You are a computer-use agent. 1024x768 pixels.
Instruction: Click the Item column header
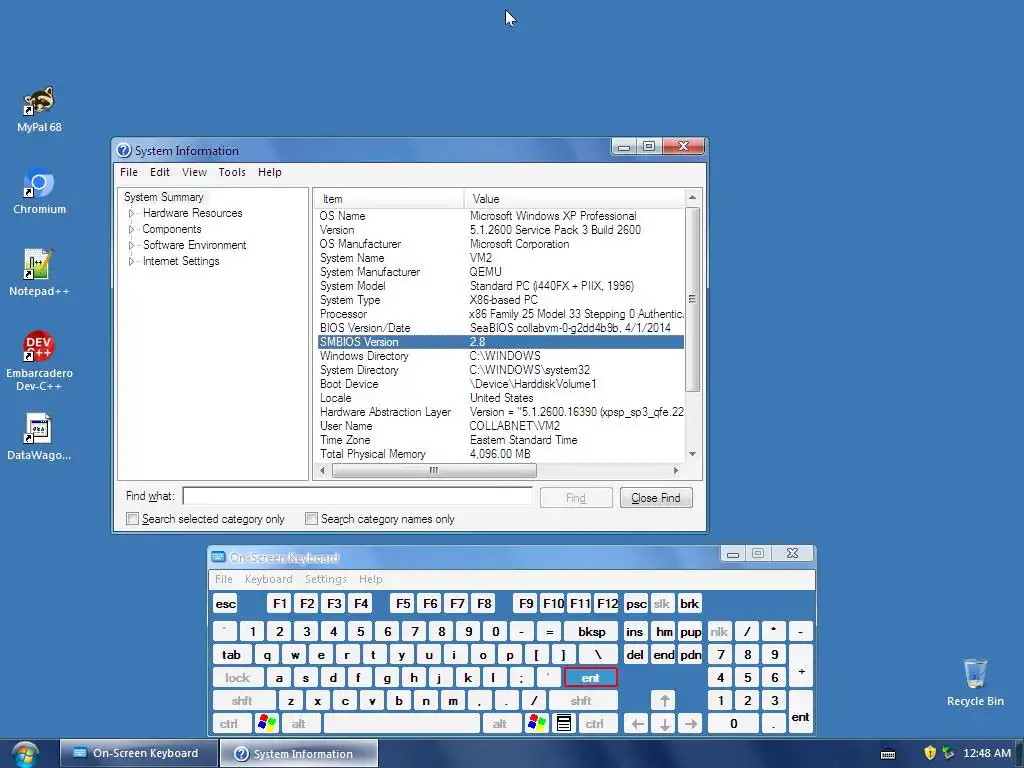coord(389,199)
